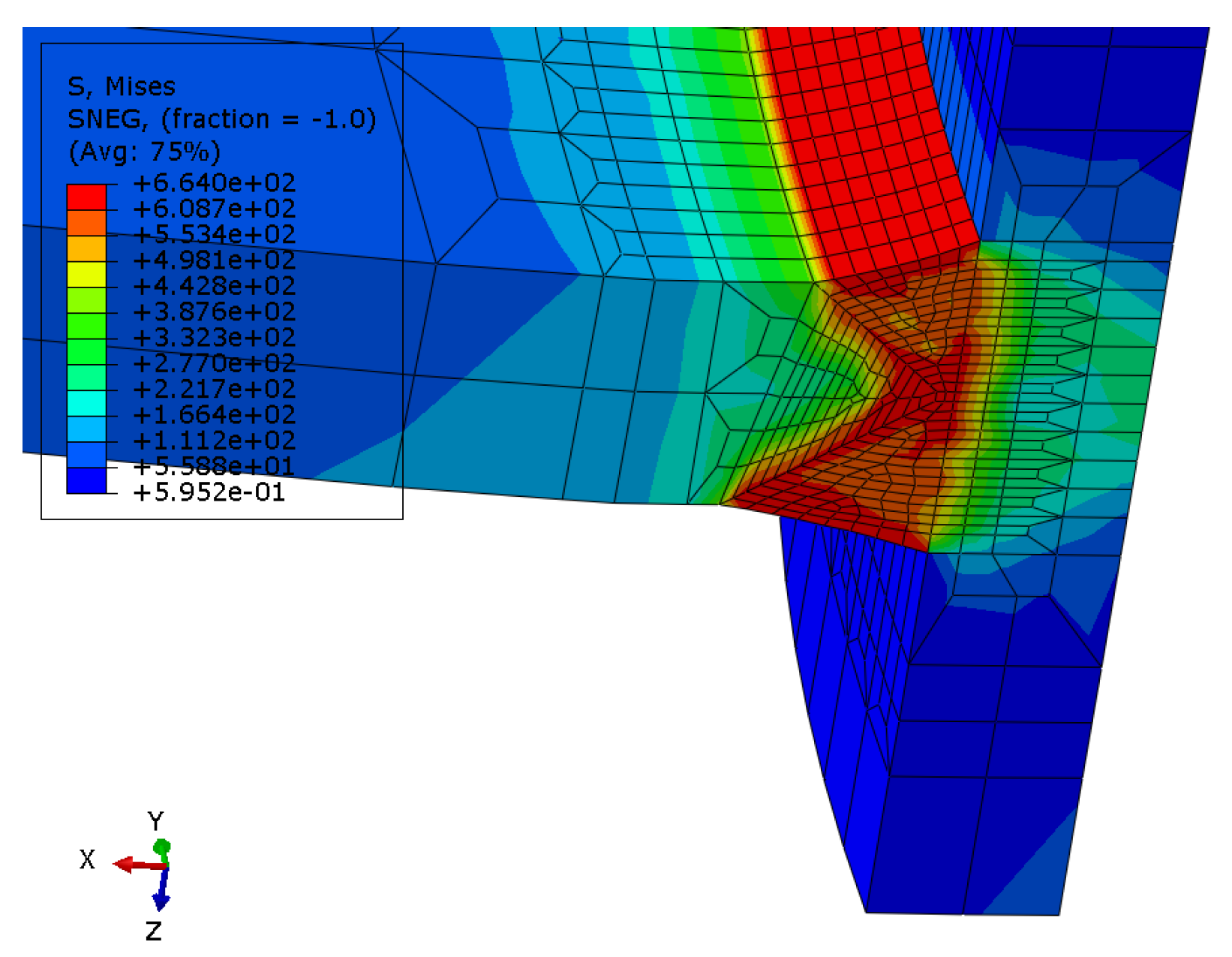Select the minimum value +5.952e-01 label
This screenshot has height=957, width=1232.
[x=209, y=492]
